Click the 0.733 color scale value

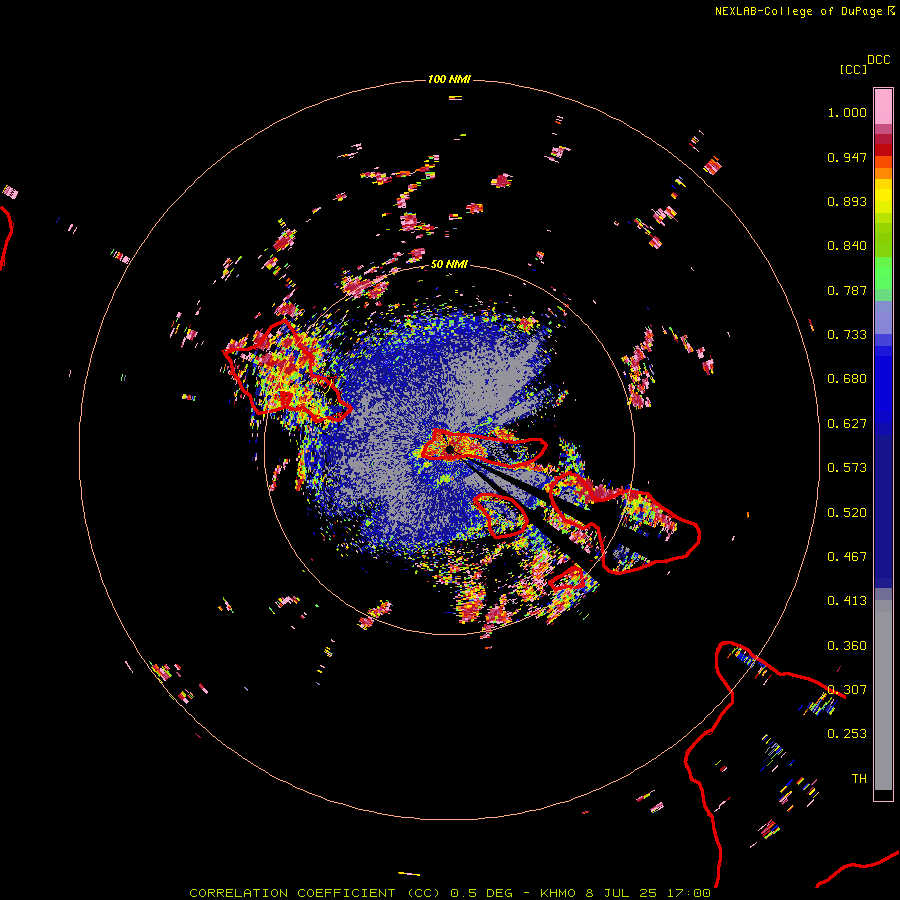click(847, 335)
